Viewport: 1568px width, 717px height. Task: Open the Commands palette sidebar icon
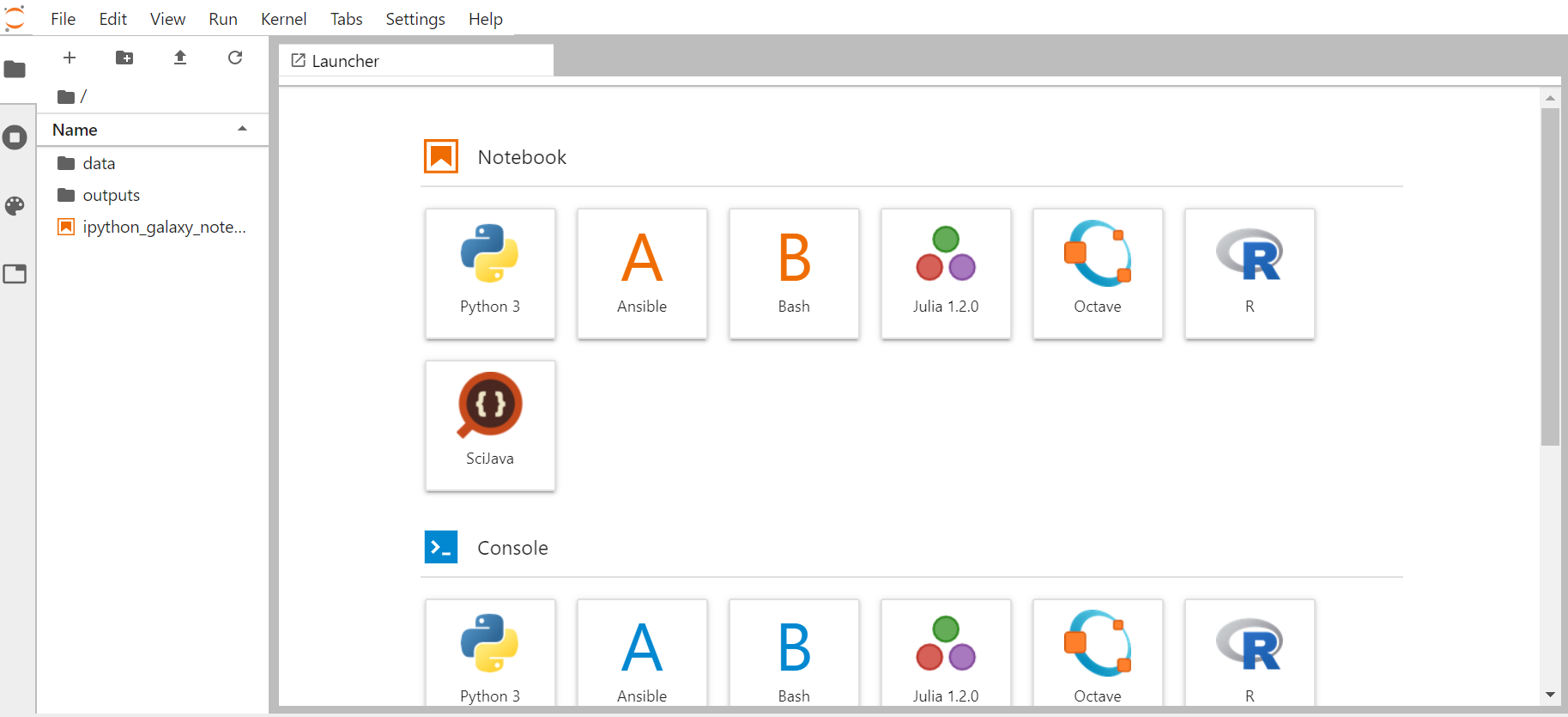[15, 205]
